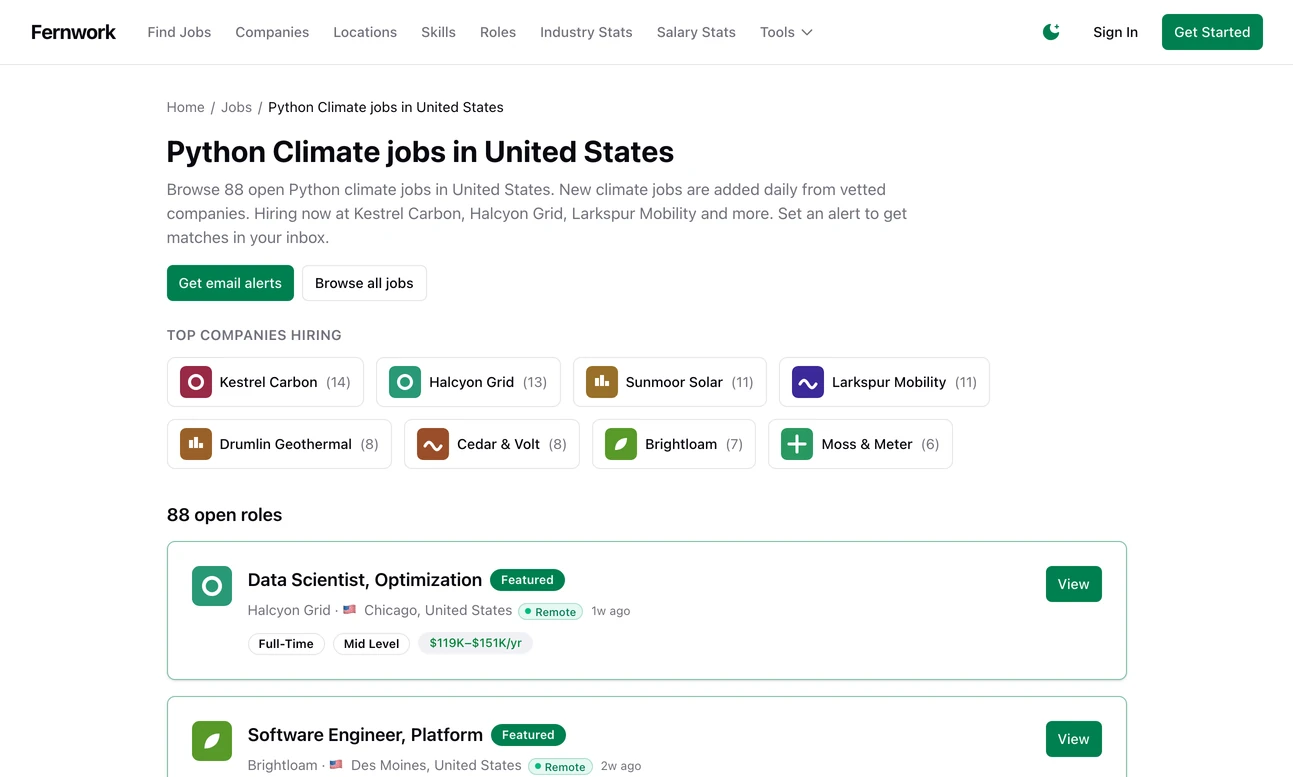View the Software Engineer, Platform job

tap(1073, 739)
